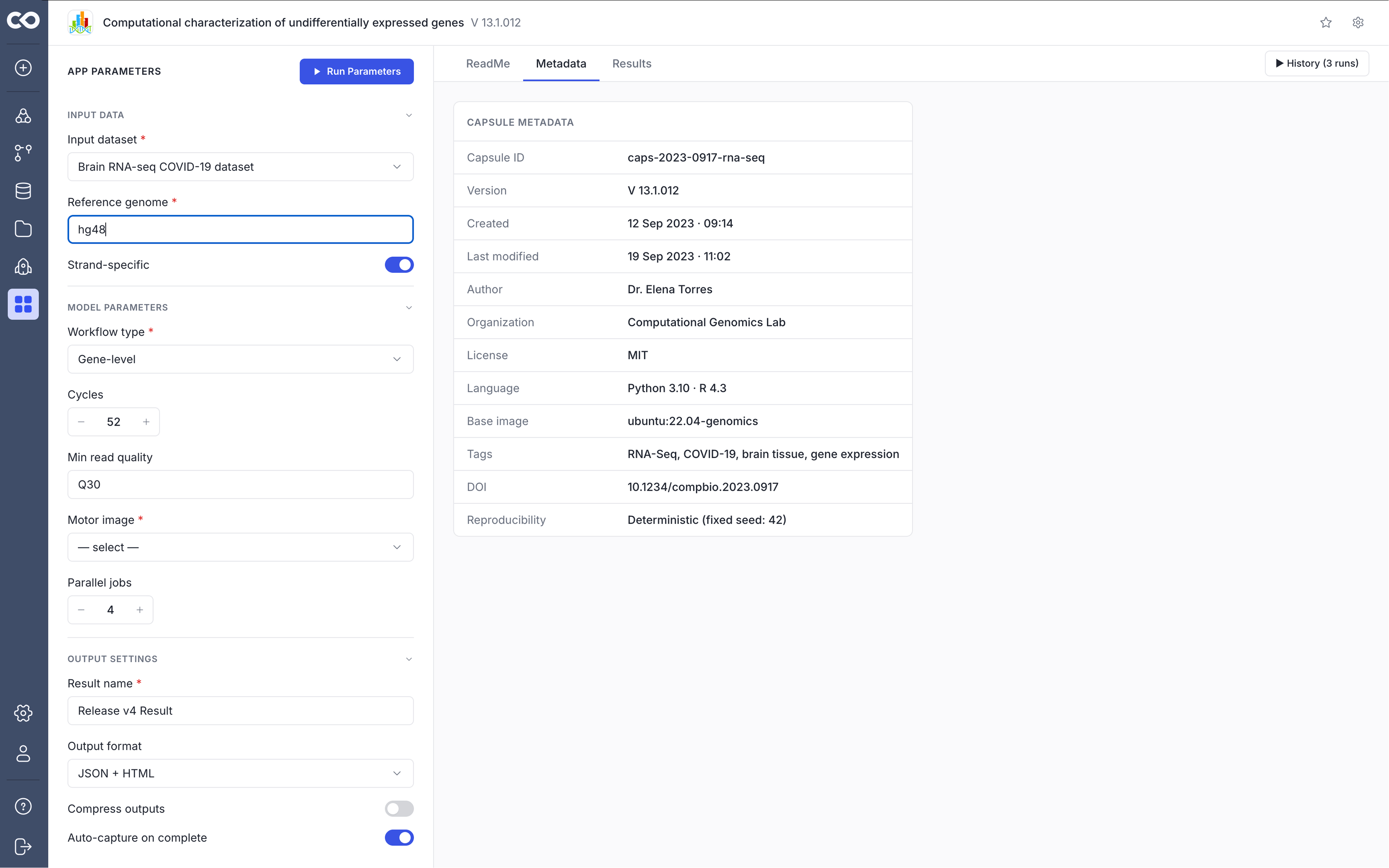Decrease Cycles with minus button
This screenshot has height=868, width=1389.
pyautogui.click(x=82, y=422)
